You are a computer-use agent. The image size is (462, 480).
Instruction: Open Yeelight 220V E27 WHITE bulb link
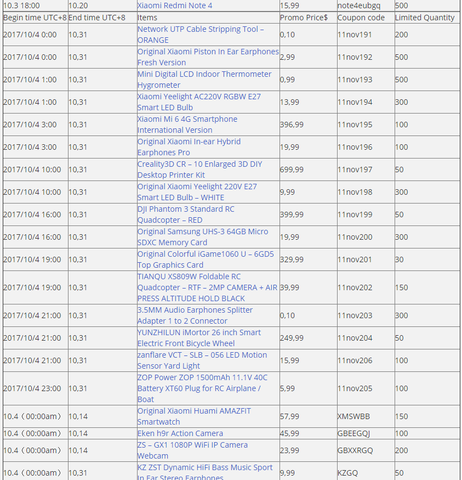(197, 192)
